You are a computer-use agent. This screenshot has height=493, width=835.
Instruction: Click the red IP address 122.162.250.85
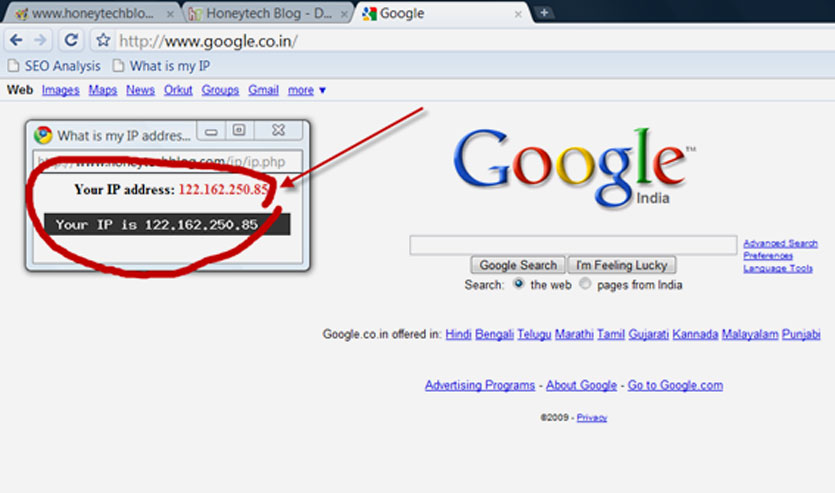[x=224, y=190]
